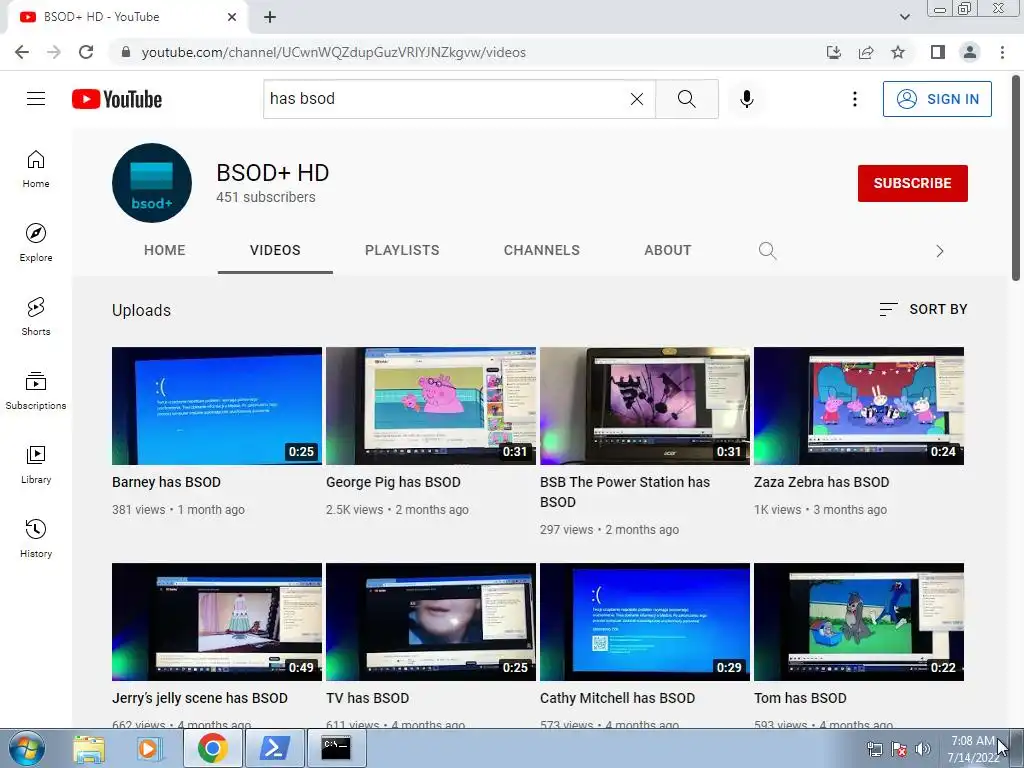The height and width of the screenshot is (768, 1024).
Task: Open YouTube settings three-dot menu
Action: coord(854,99)
